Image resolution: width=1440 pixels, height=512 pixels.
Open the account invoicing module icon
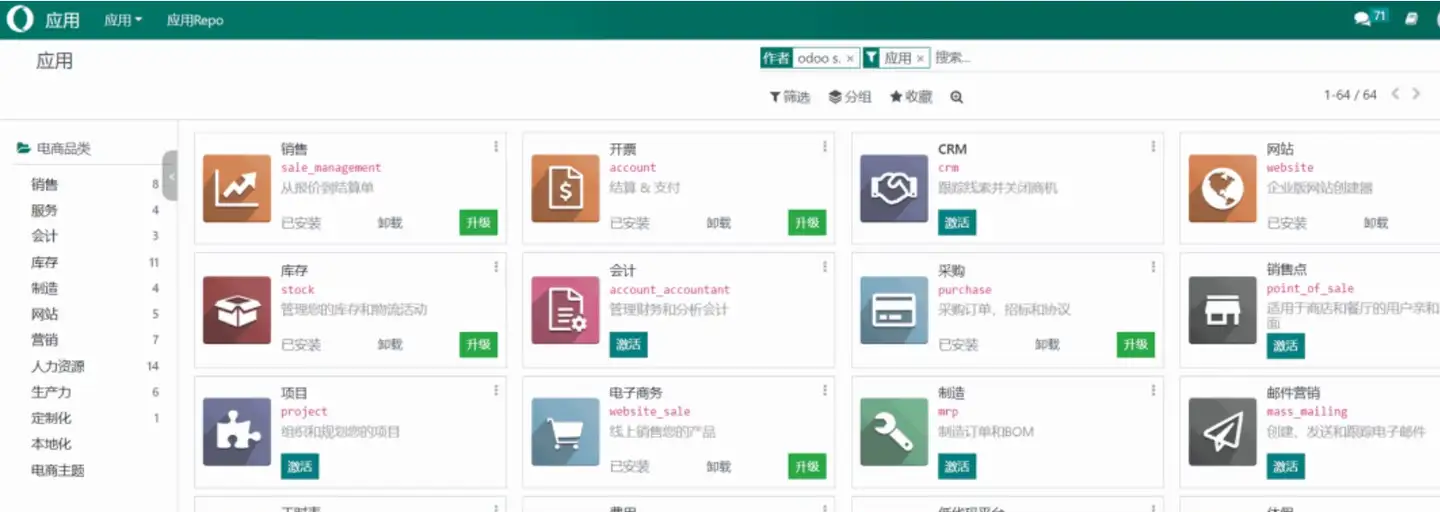[565, 188]
